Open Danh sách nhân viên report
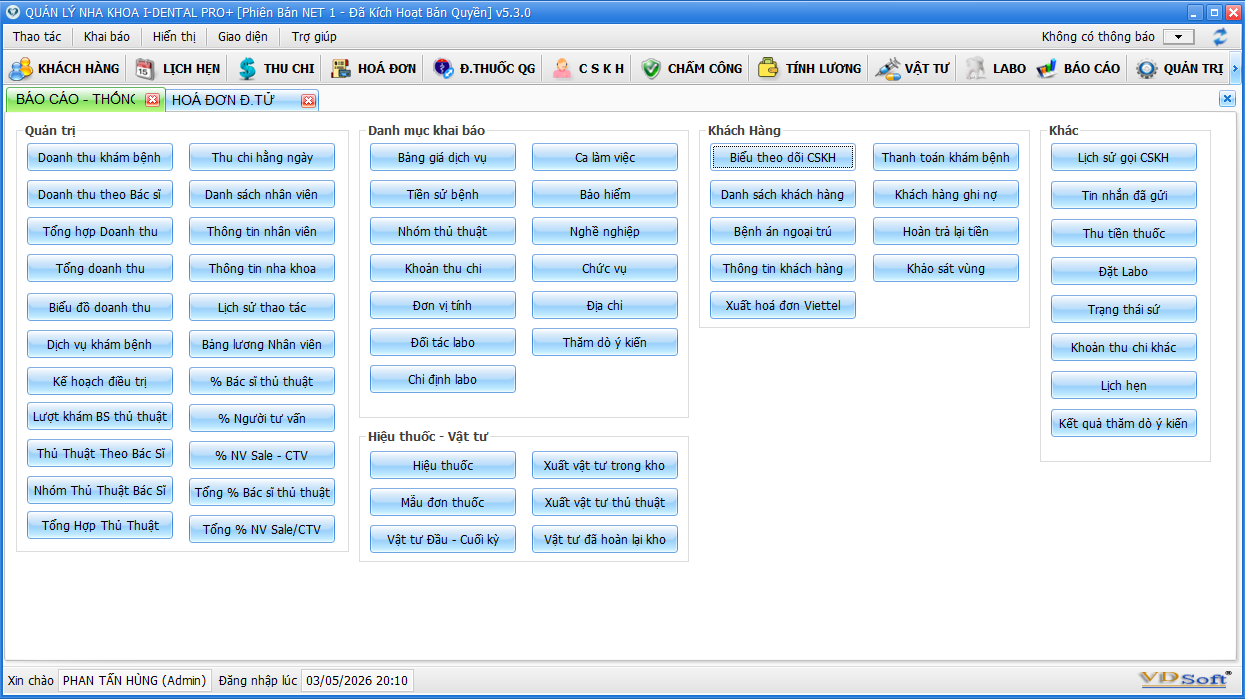This screenshot has height=699, width=1245. point(262,194)
